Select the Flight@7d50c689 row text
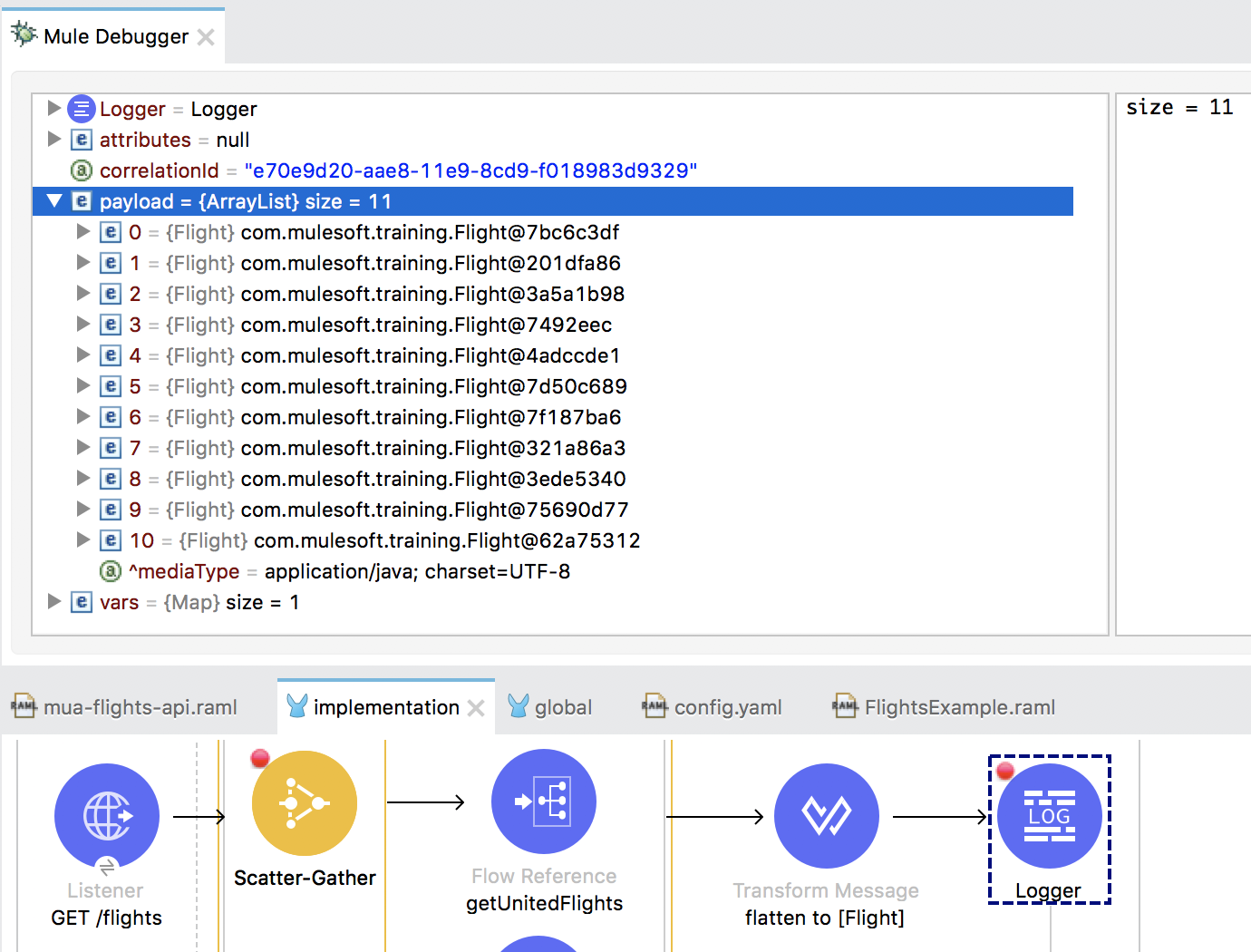 433,386
